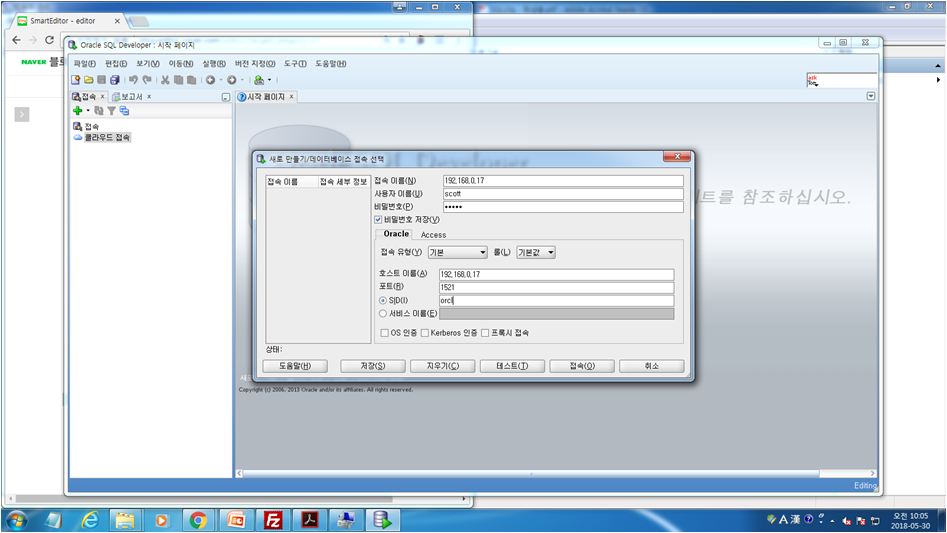The width and height of the screenshot is (947, 533).
Task: Switch to the Access tab
Action: point(433,235)
